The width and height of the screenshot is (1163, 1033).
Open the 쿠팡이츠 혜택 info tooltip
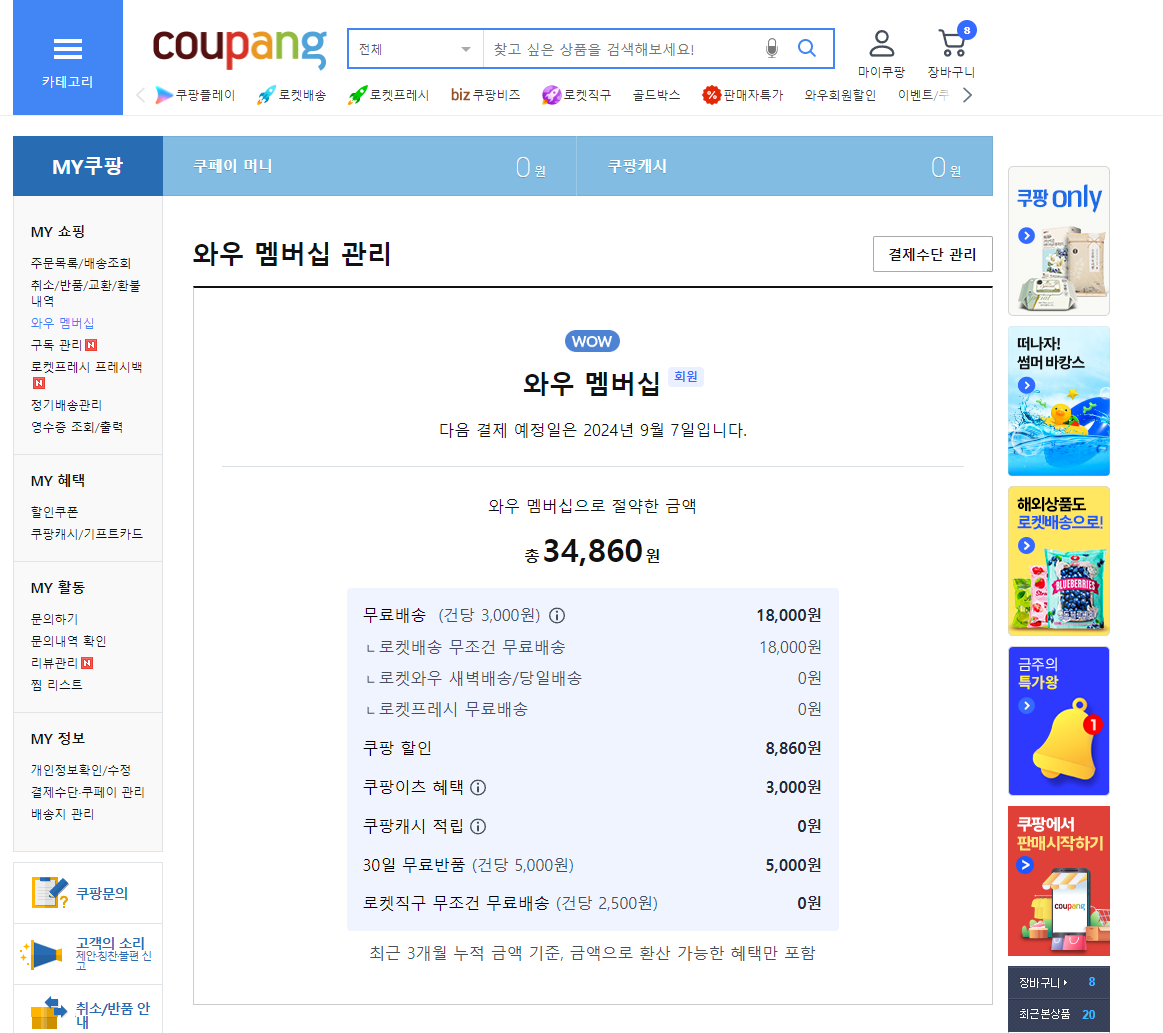[x=479, y=787]
